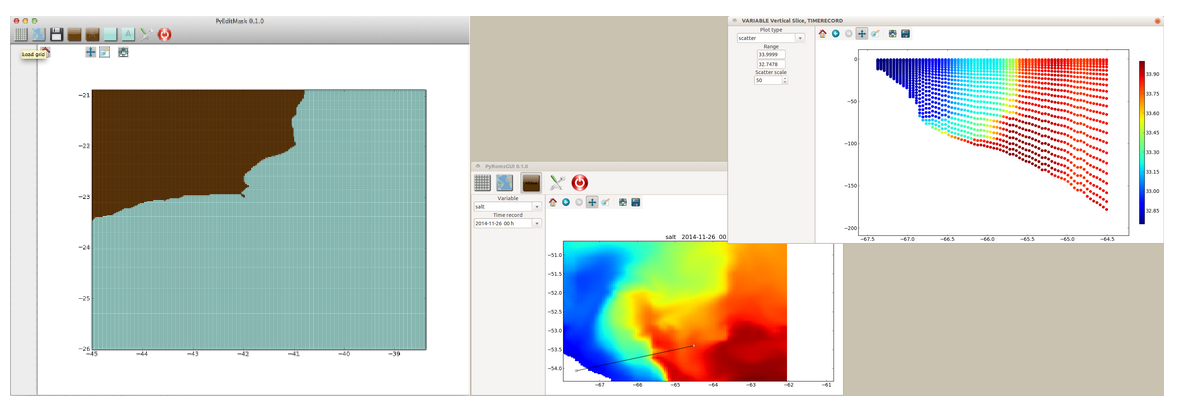Viewport: 1178px width, 410px height.
Task: Click save figure icon in Vertical Slice toolbar
Action: click(x=905, y=33)
